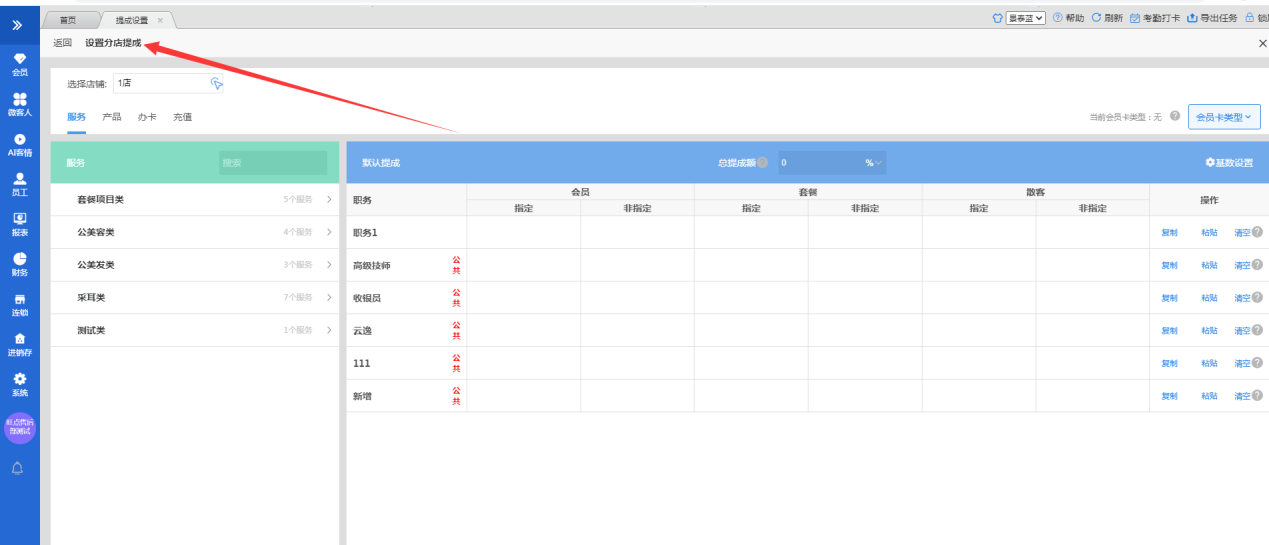Screen dimensions: 1269x545
Task: Open the 系统 settings sidebar section
Action: point(19,385)
